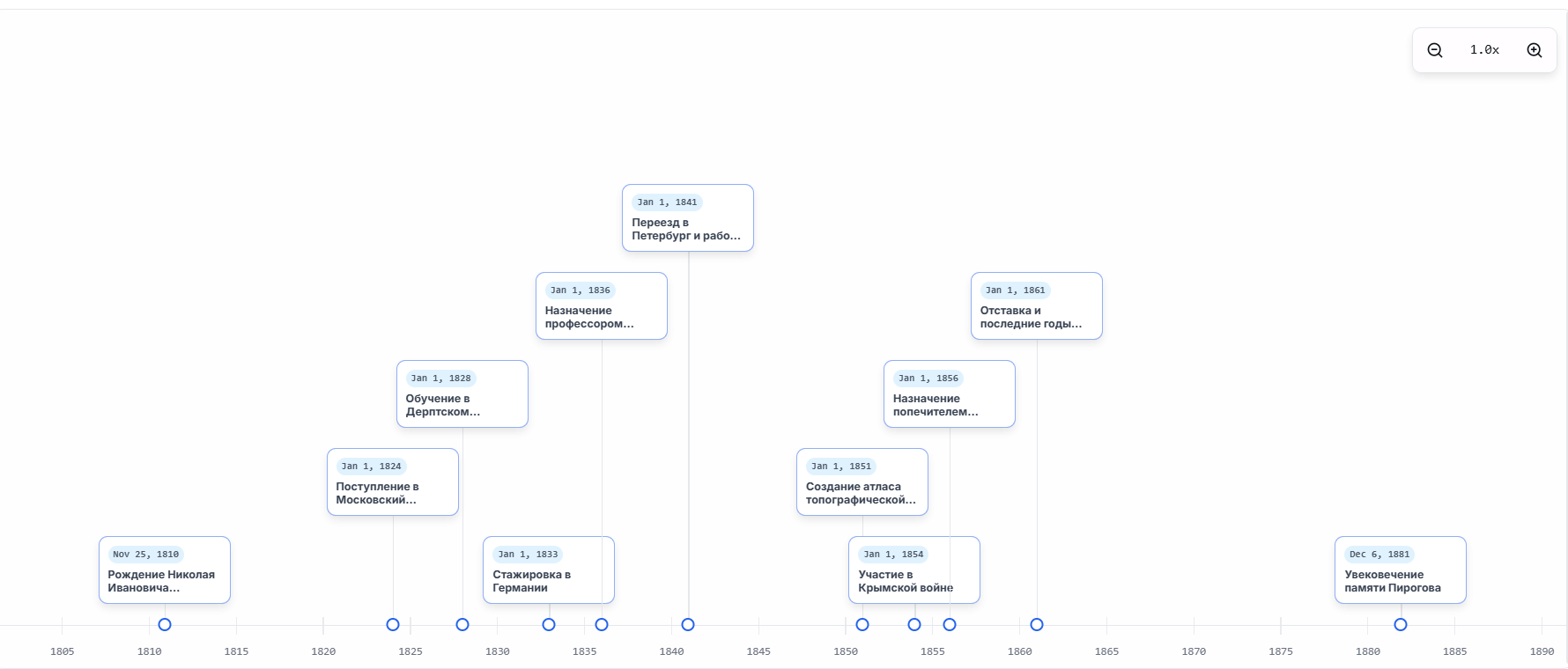The height and width of the screenshot is (669, 1568).
Task: Open the 'Назначение попечителем' event card
Action: (950, 394)
